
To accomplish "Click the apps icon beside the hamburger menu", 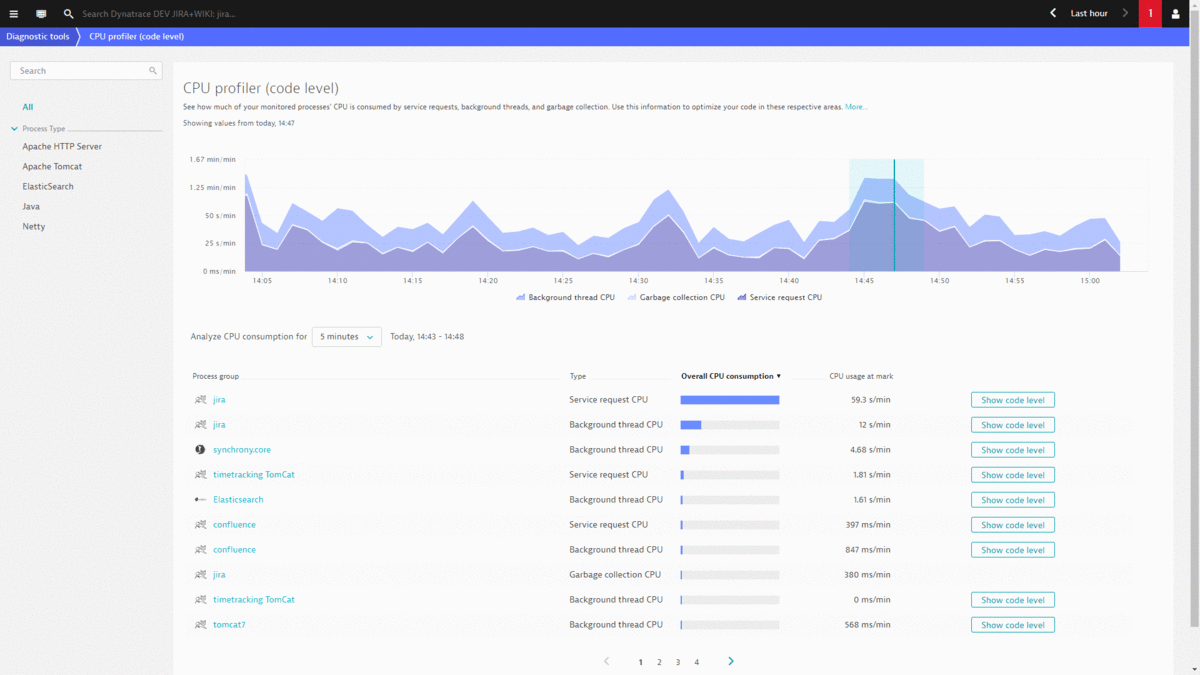I will pos(40,13).
